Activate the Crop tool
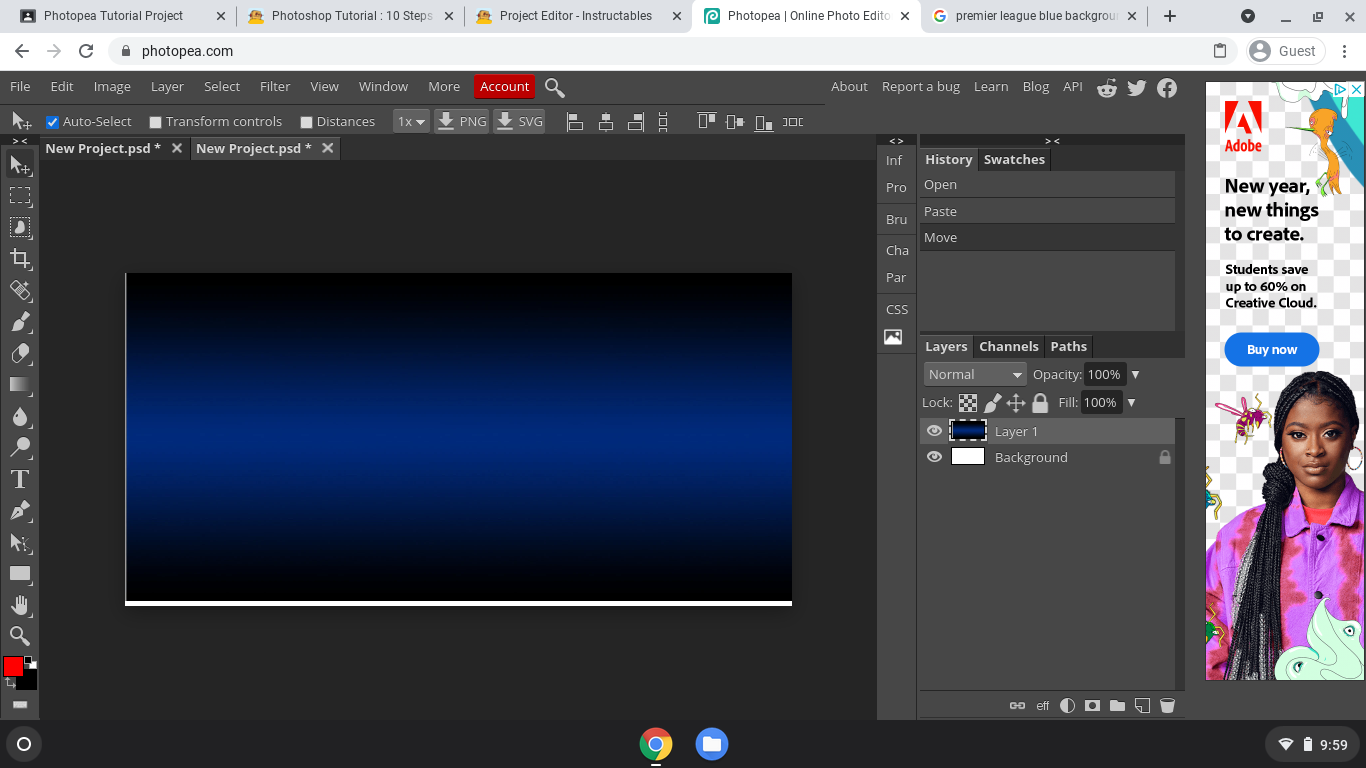 [x=20, y=259]
